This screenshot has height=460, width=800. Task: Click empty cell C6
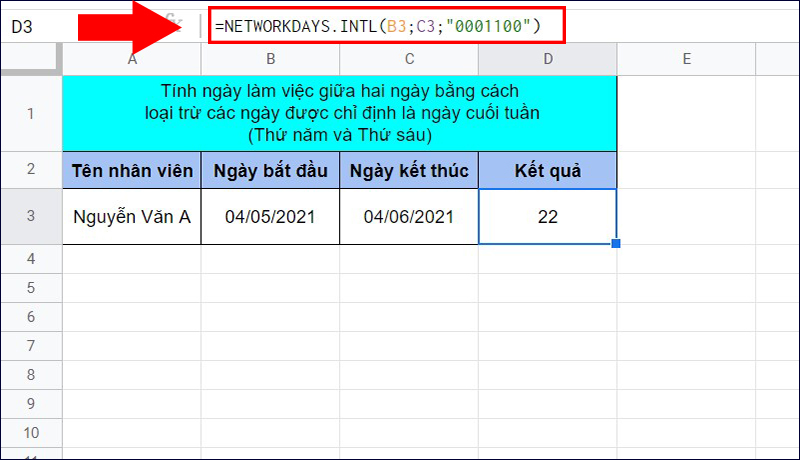click(409, 317)
